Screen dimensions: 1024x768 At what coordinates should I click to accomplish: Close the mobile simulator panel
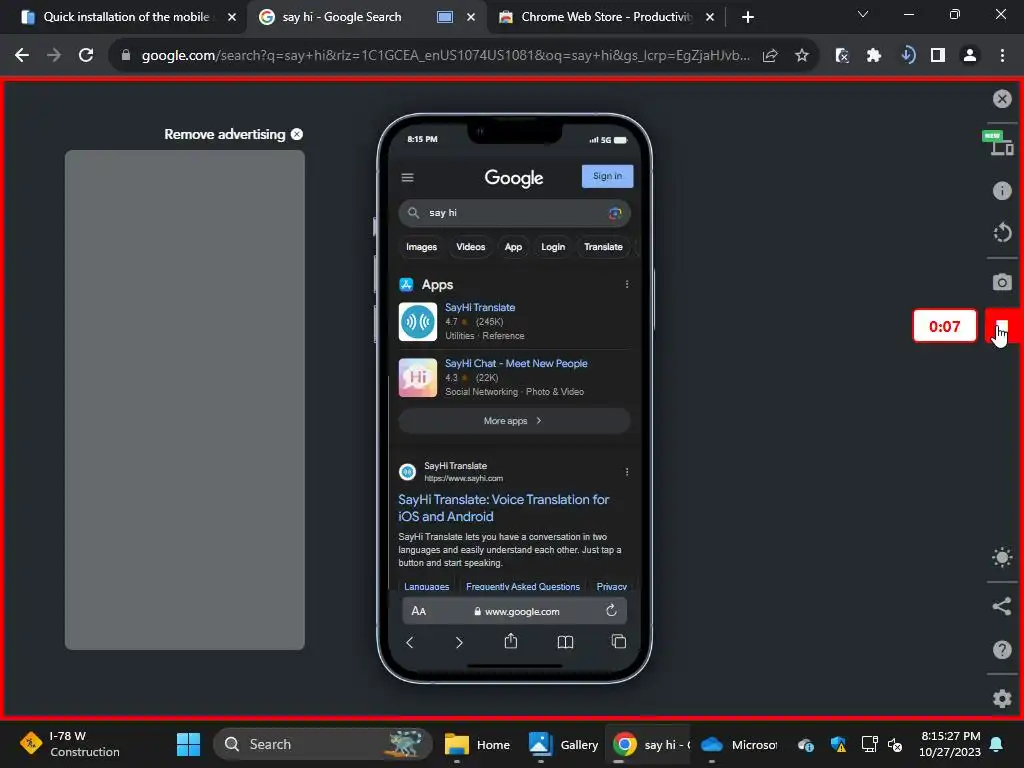point(1002,99)
